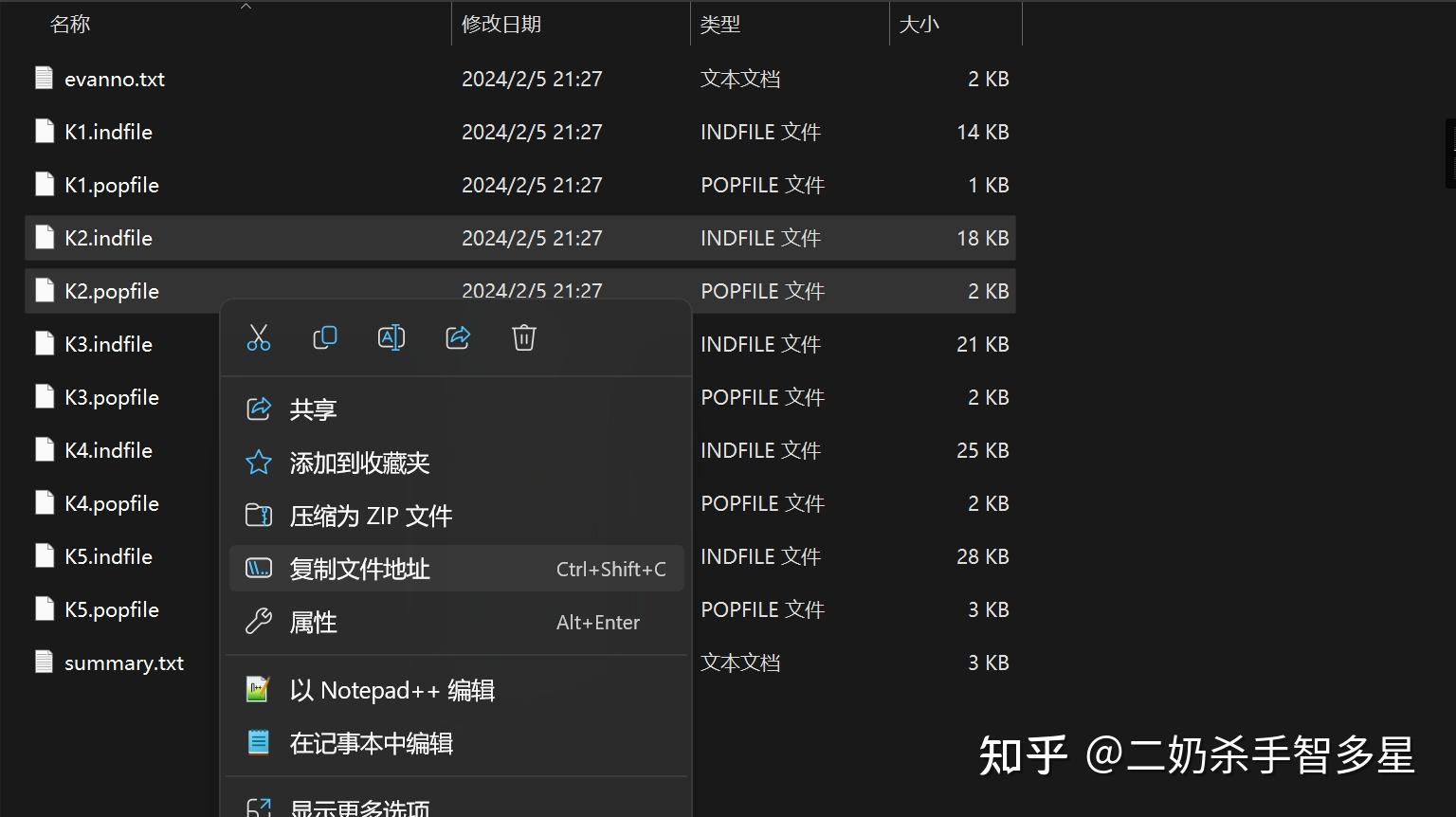
Task: Click the scrollbar on the right edge
Action: pos(1449,152)
